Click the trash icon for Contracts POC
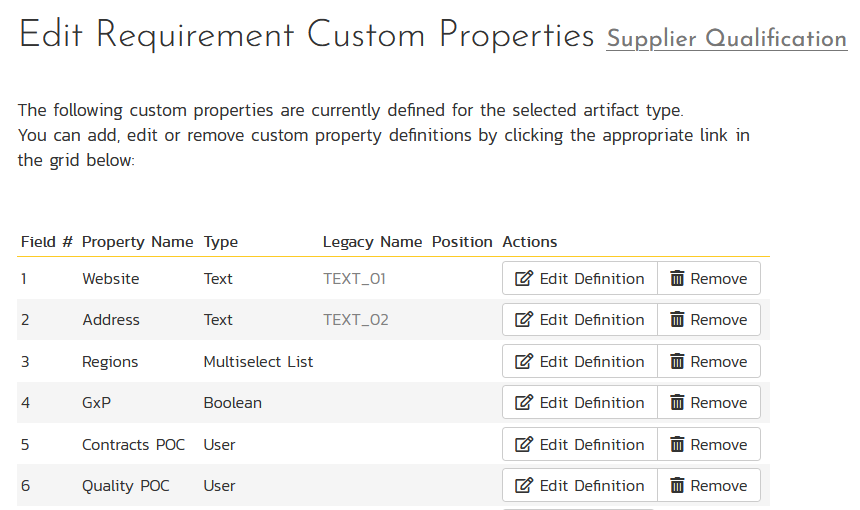The height and width of the screenshot is (510, 860). coord(677,445)
